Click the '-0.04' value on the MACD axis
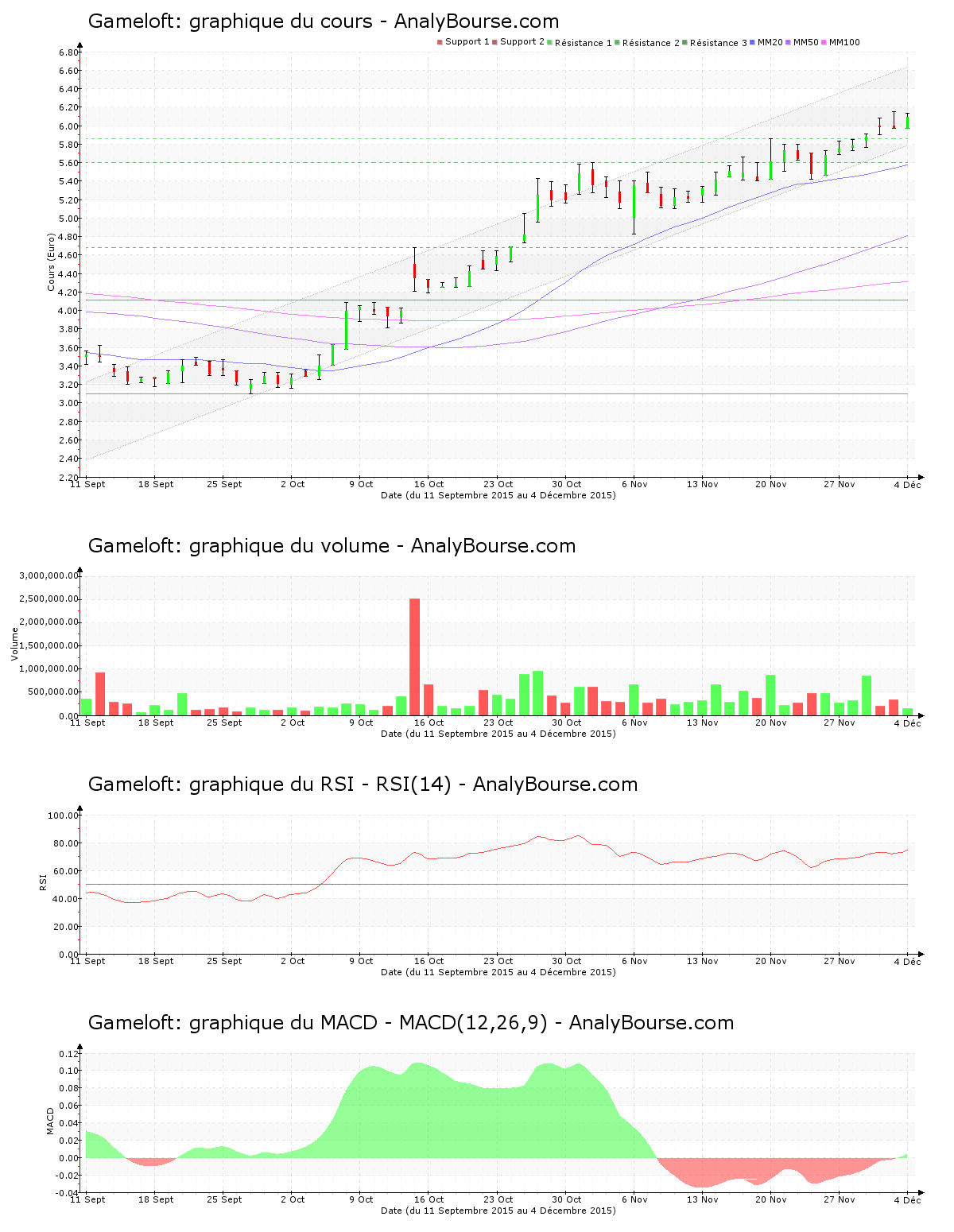The height and width of the screenshot is (1232, 954). click(67, 1193)
